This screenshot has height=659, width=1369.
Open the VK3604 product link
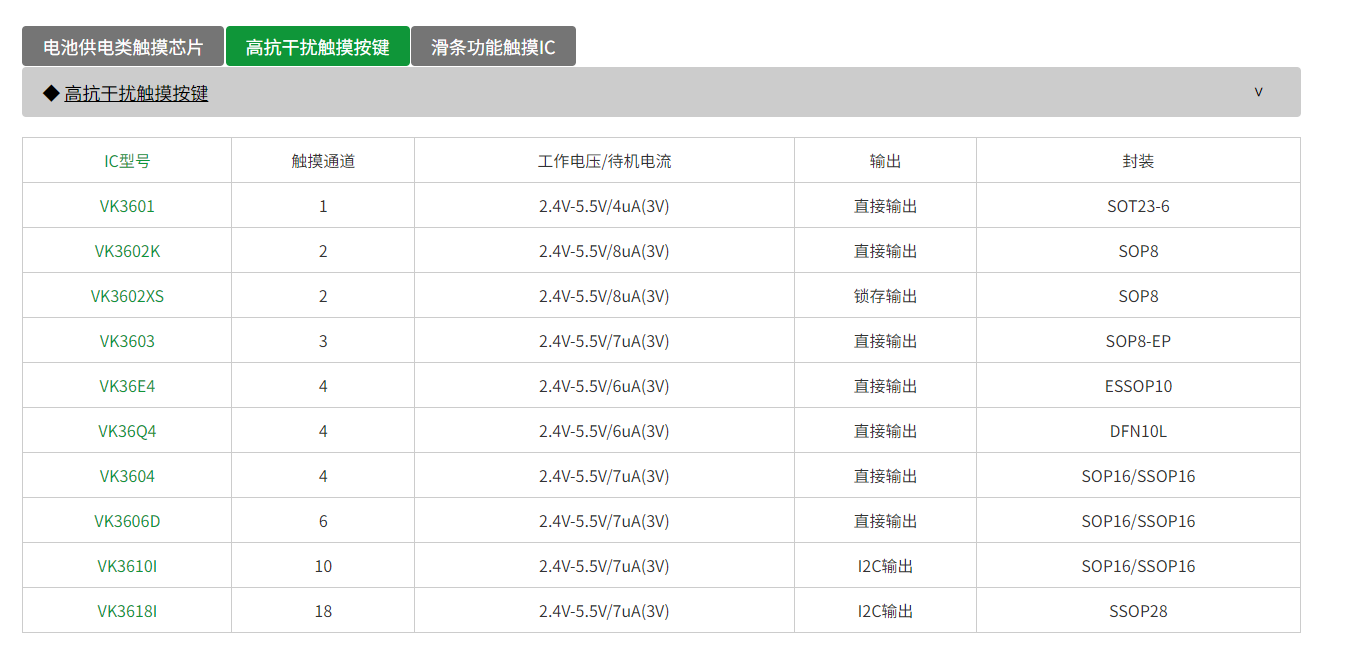click(127, 476)
